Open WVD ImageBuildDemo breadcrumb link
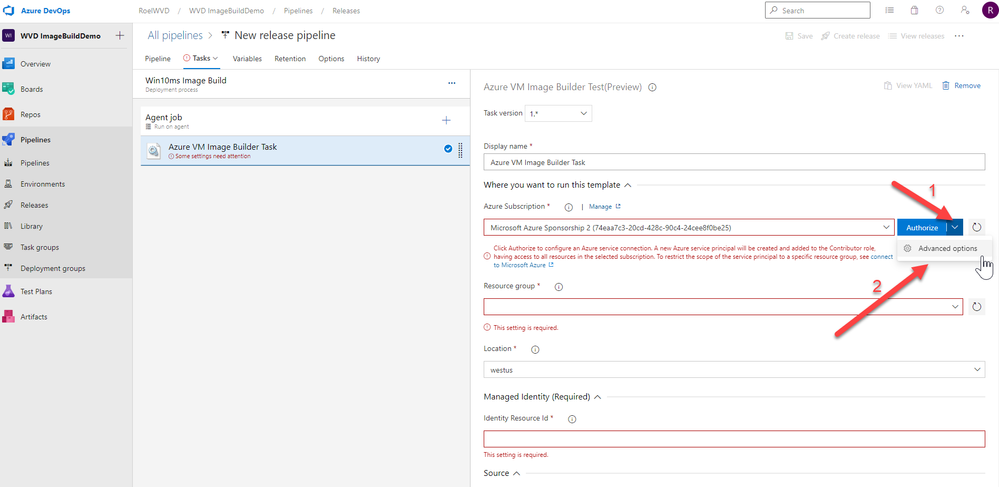The image size is (999, 487). [x=225, y=11]
